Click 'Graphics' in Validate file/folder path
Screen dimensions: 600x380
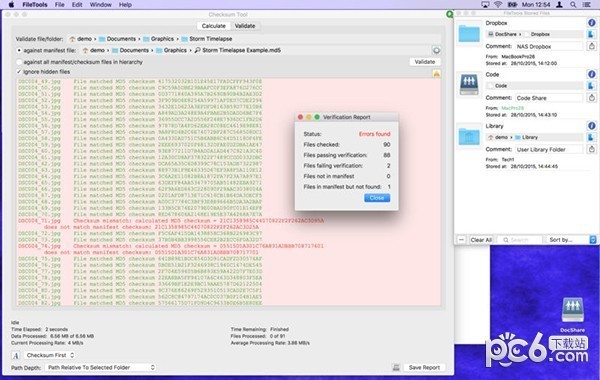pos(158,39)
